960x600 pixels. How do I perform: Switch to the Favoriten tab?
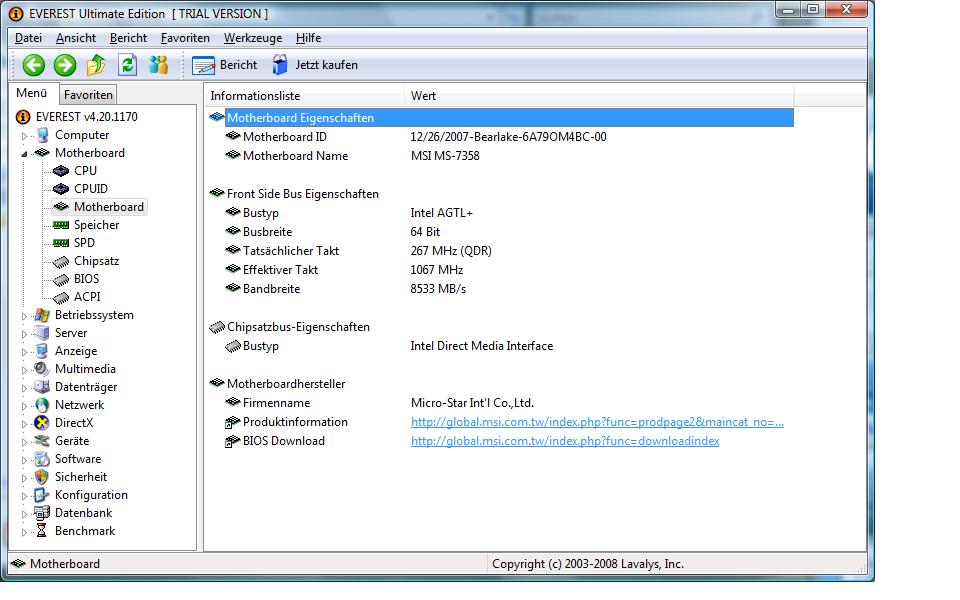tap(88, 95)
